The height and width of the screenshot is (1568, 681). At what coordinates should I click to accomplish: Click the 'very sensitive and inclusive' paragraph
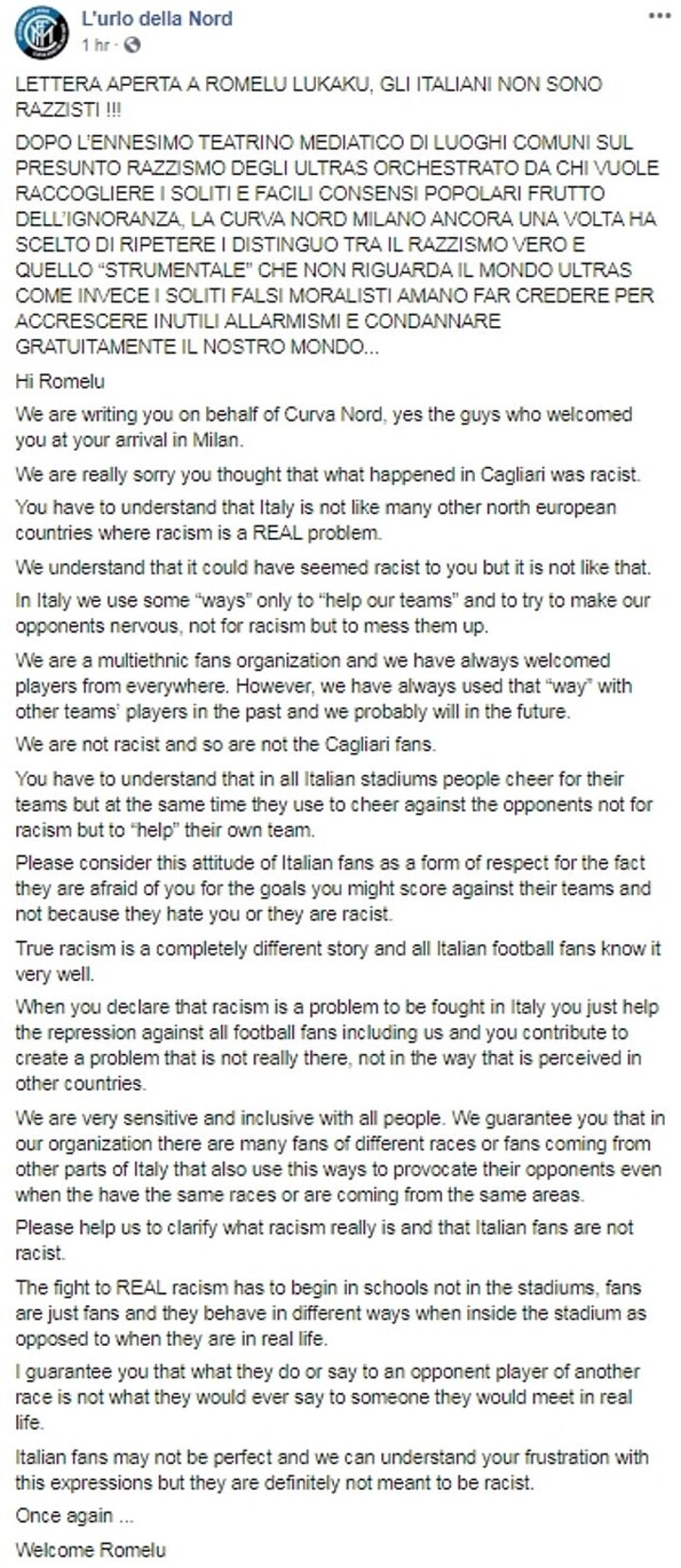pos(340,1156)
